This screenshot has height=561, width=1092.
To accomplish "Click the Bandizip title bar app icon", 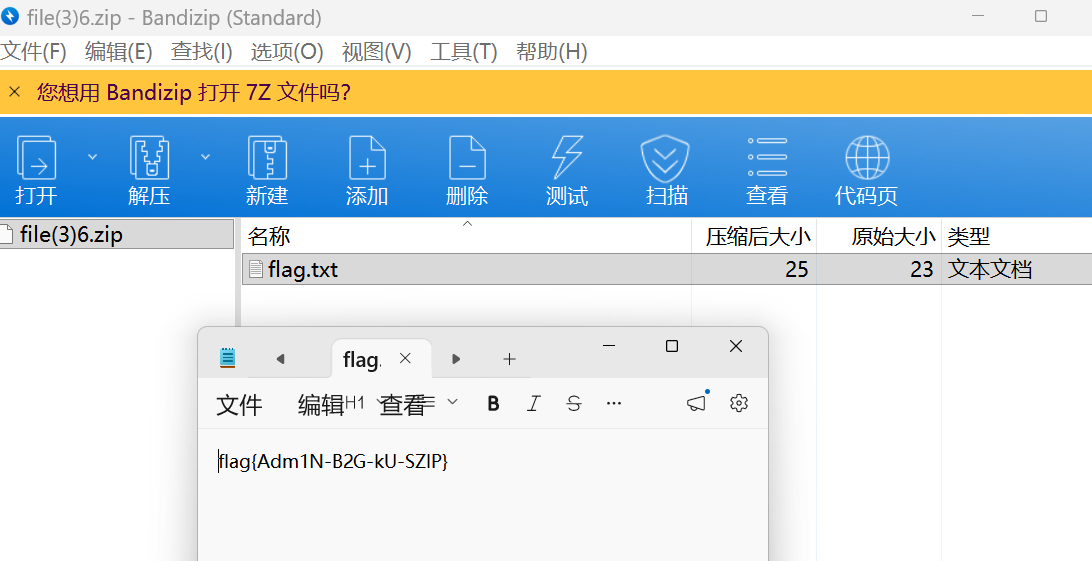I will pyautogui.click(x=10, y=15).
